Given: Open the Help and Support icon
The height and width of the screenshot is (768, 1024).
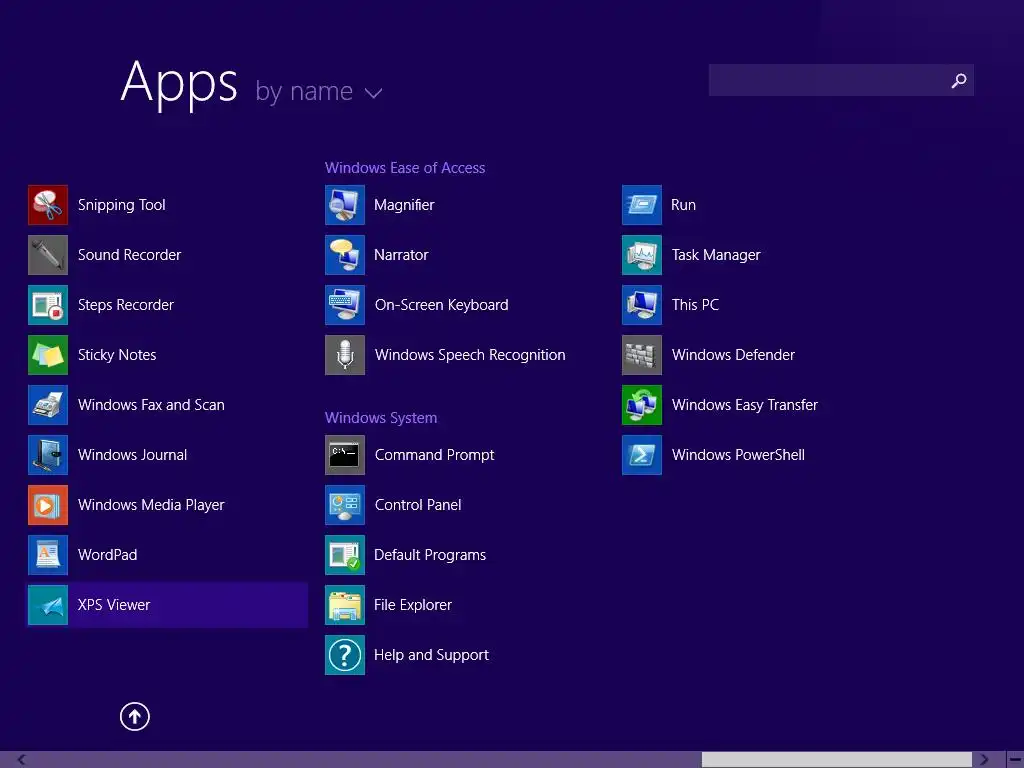Looking at the screenshot, I should 345,655.
